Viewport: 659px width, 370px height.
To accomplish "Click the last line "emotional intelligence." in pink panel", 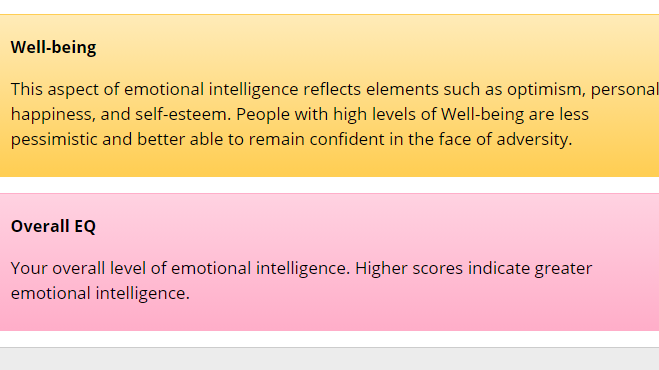I will coord(100,293).
